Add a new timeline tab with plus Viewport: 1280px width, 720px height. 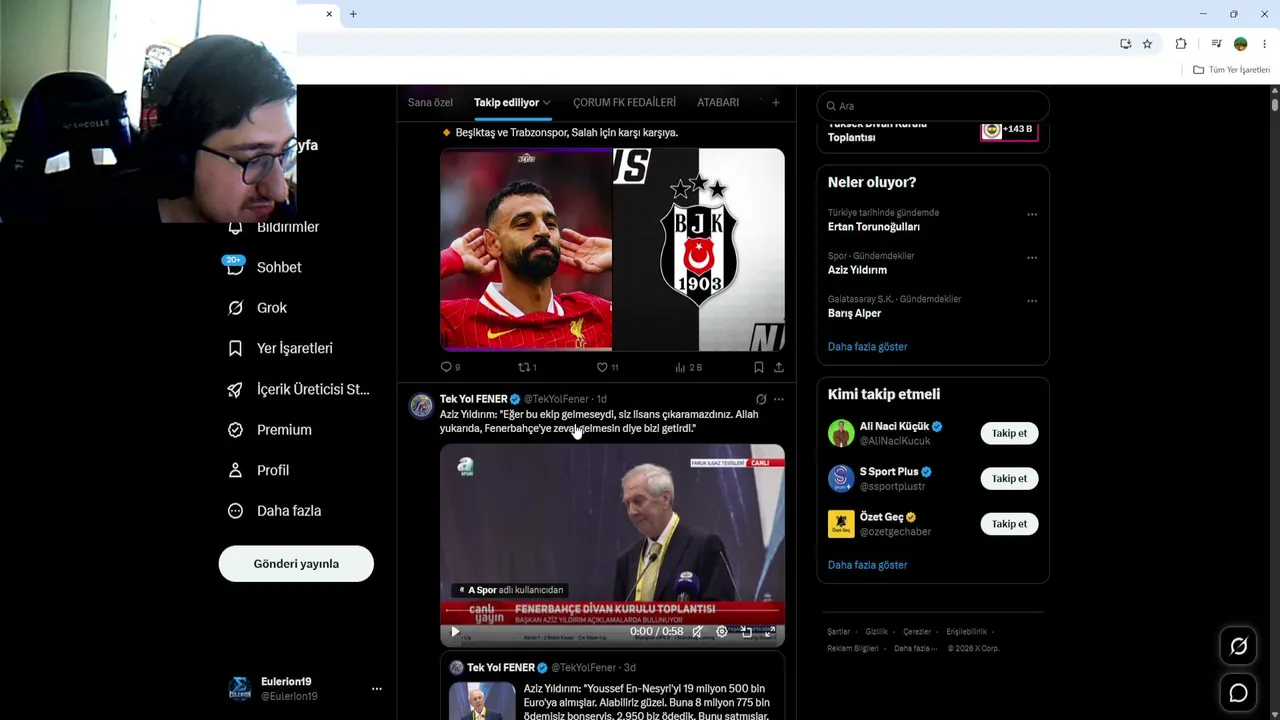pyautogui.click(x=776, y=102)
